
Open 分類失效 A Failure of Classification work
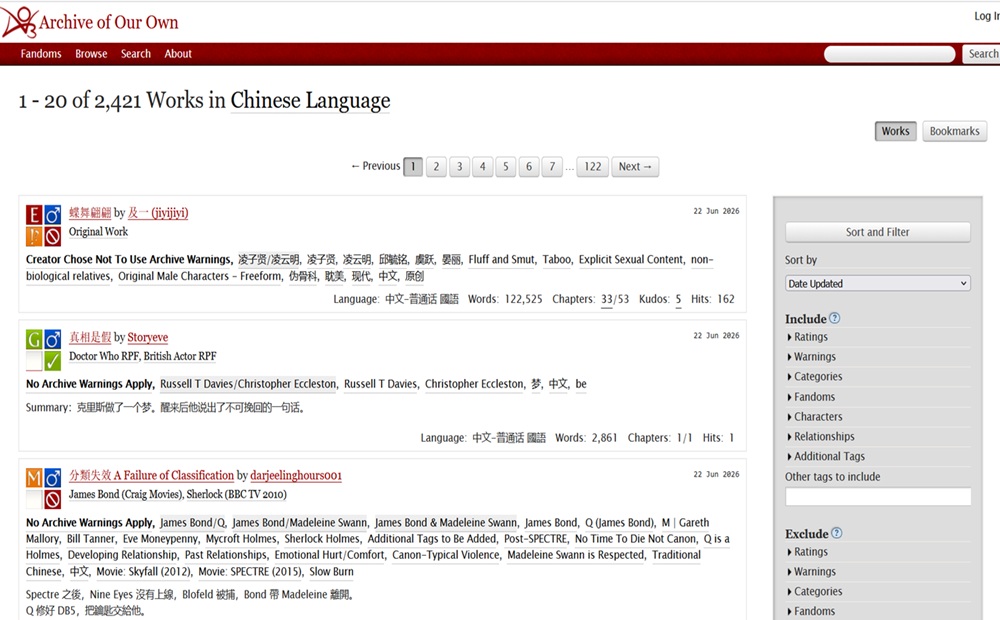point(151,475)
